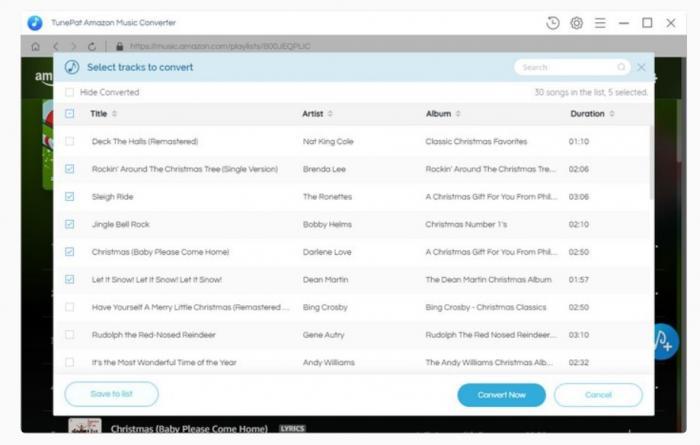The width and height of the screenshot is (700, 445).
Task: Click artist name Andy Williams
Action: [x=329, y=363]
